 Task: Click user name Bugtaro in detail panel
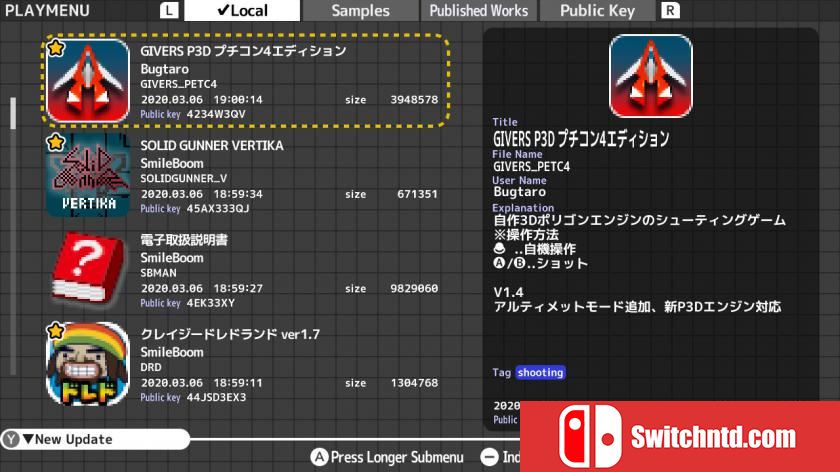point(519,192)
